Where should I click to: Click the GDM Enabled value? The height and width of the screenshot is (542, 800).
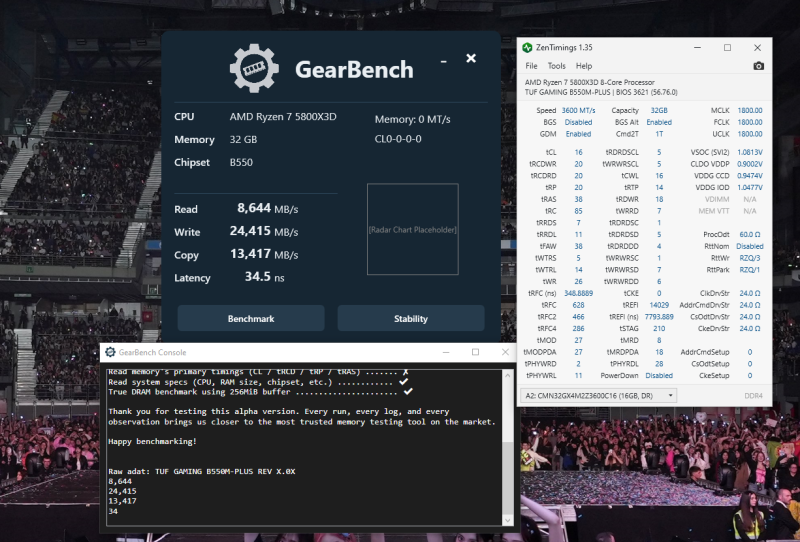pyautogui.click(x=578, y=134)
